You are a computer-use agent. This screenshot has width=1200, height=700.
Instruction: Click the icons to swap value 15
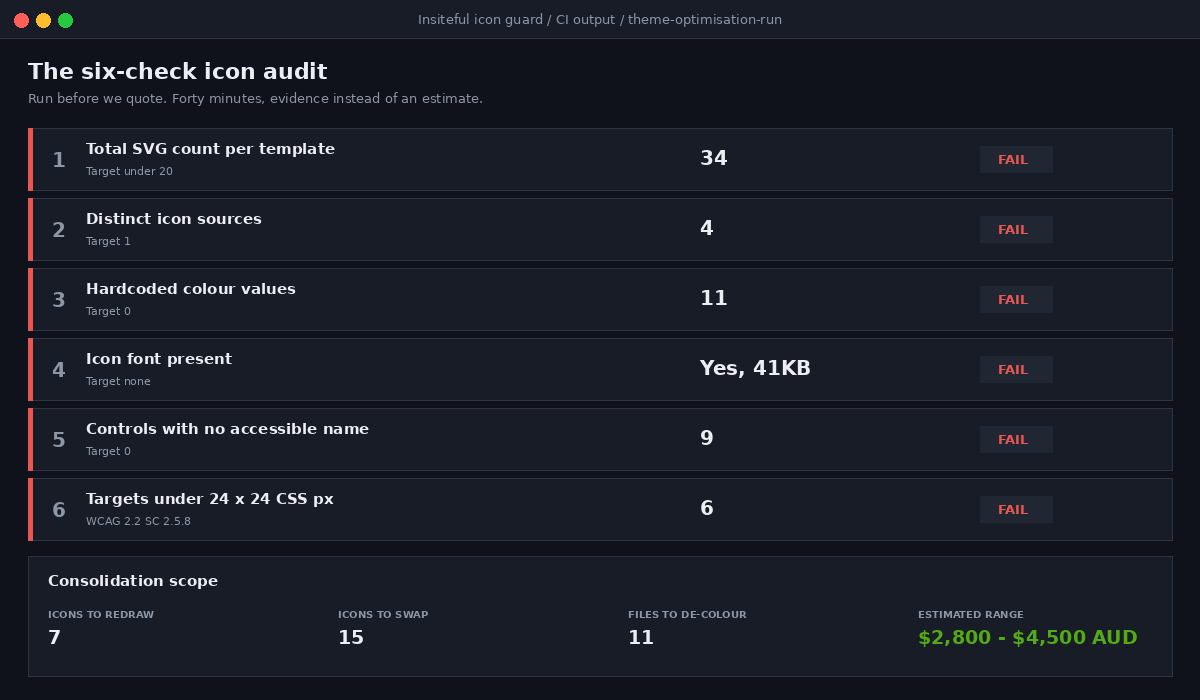click(351, 638)
